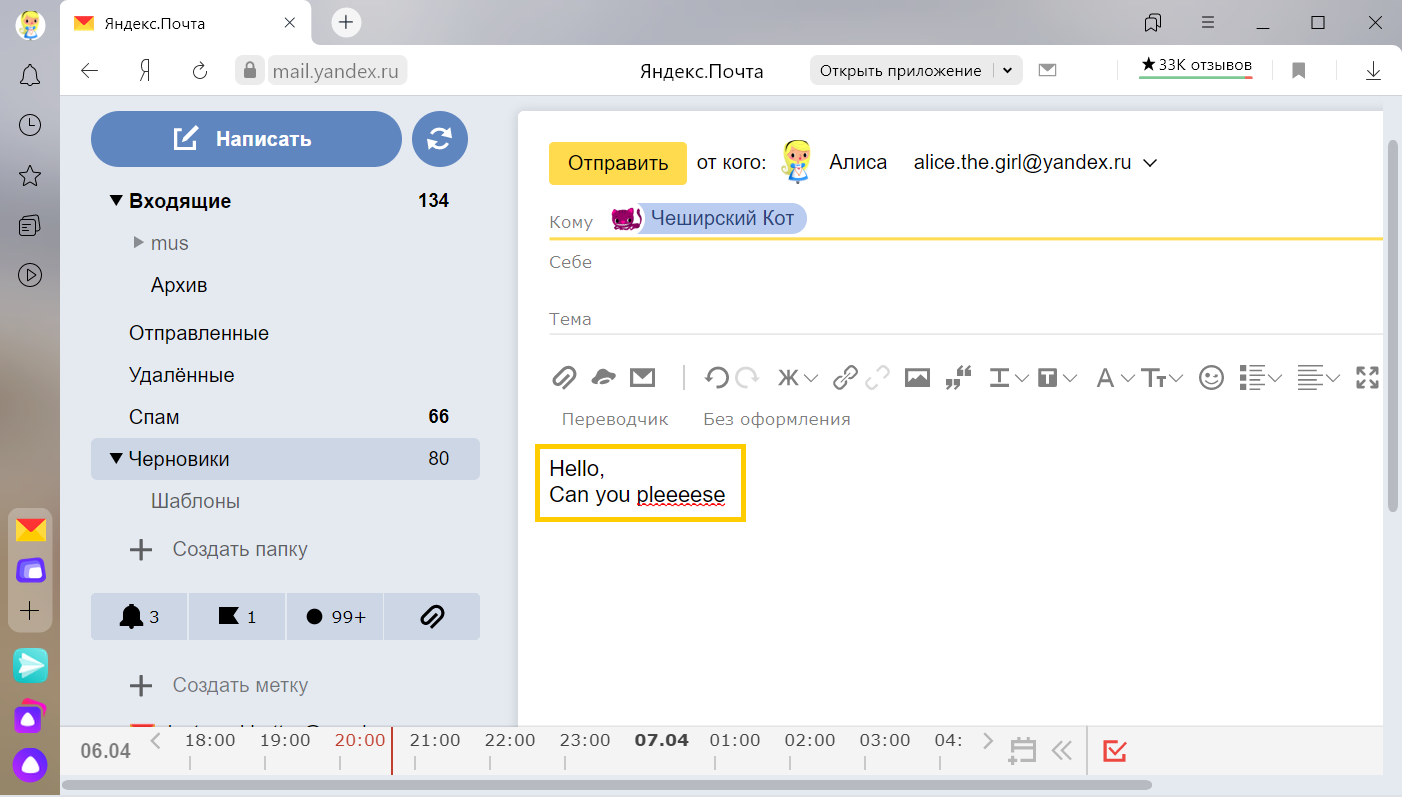
Task: Open the font size Tт dropdown
Action: (1163, 377)
